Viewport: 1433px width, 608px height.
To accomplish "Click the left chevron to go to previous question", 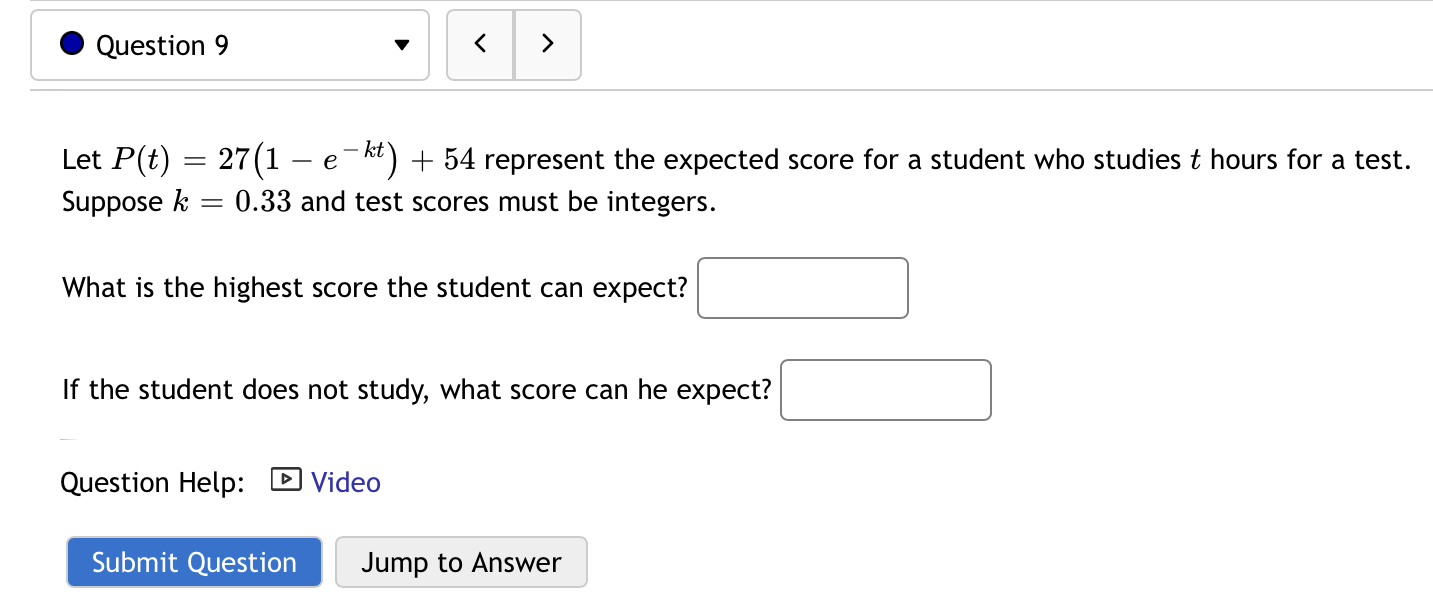I will click(x=479, y=44).
